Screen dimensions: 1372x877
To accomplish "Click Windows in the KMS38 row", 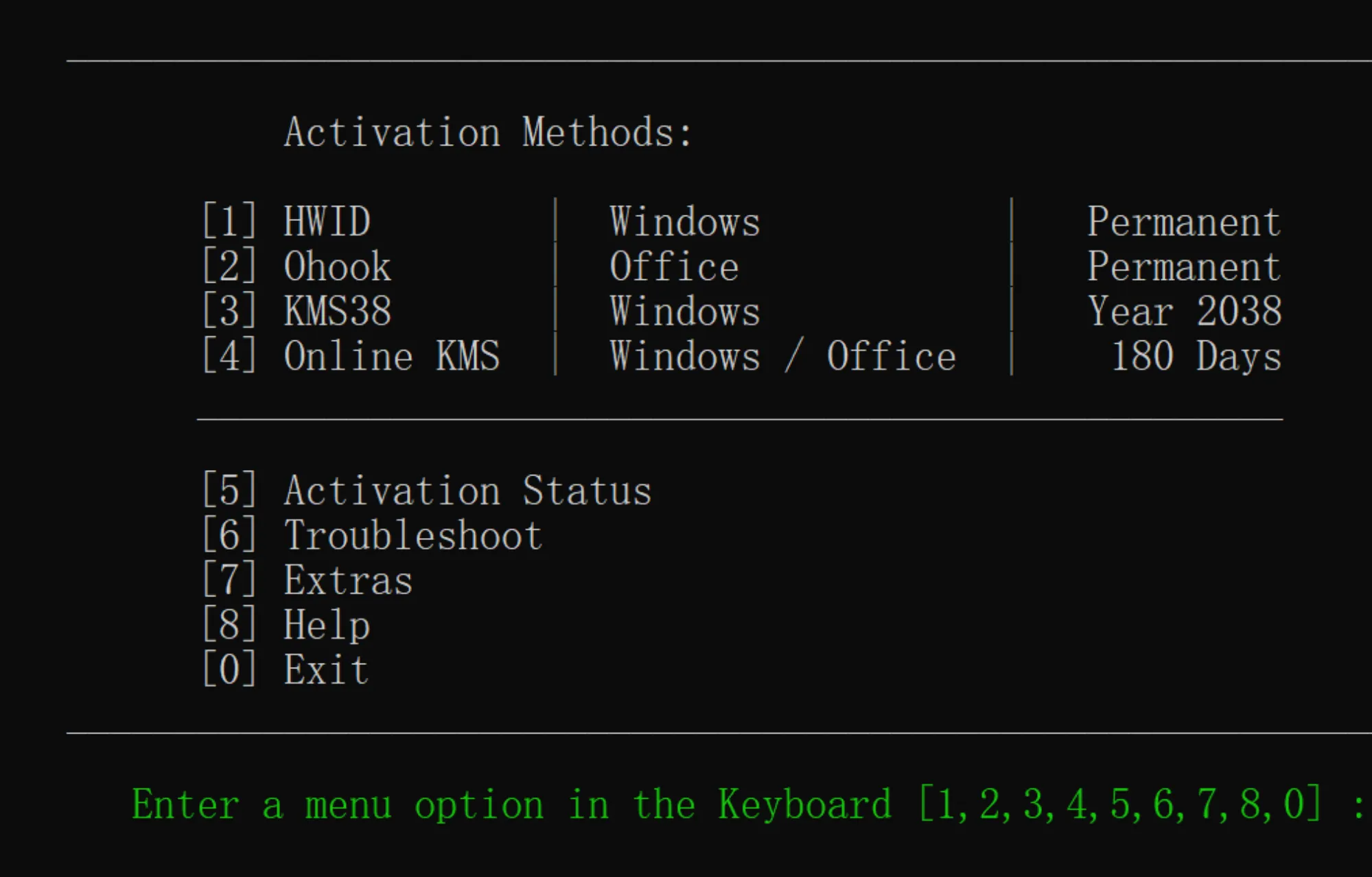I will (685, 311).
